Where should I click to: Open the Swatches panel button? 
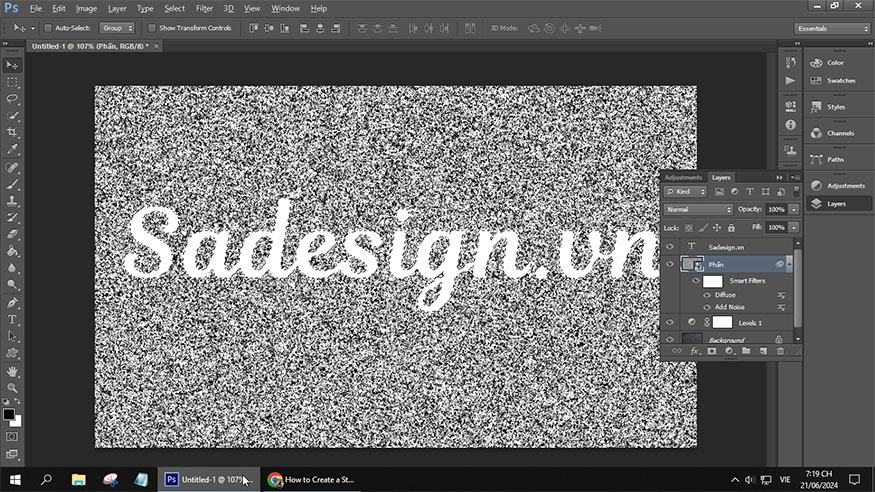(x=838, y=81)
